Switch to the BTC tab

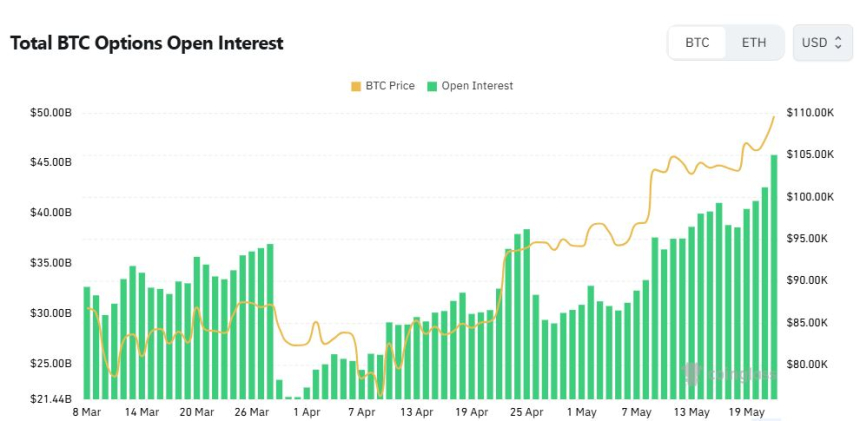pyautogui.click(x=697, y=43)
